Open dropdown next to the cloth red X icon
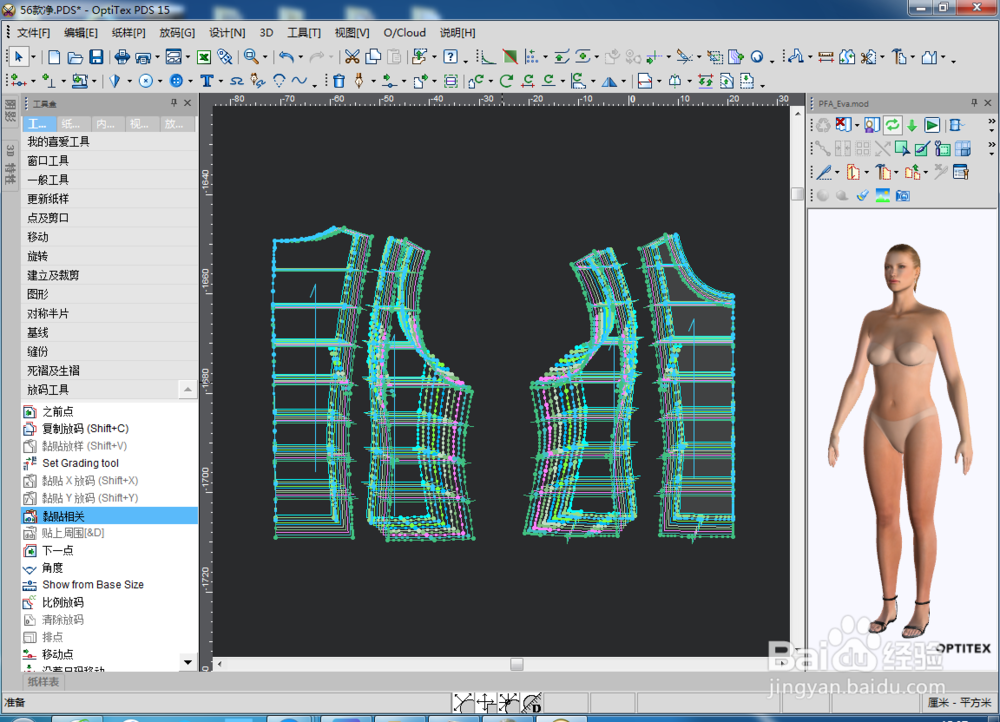Screen dimensions: 1000x722 (x=857, y=126)
